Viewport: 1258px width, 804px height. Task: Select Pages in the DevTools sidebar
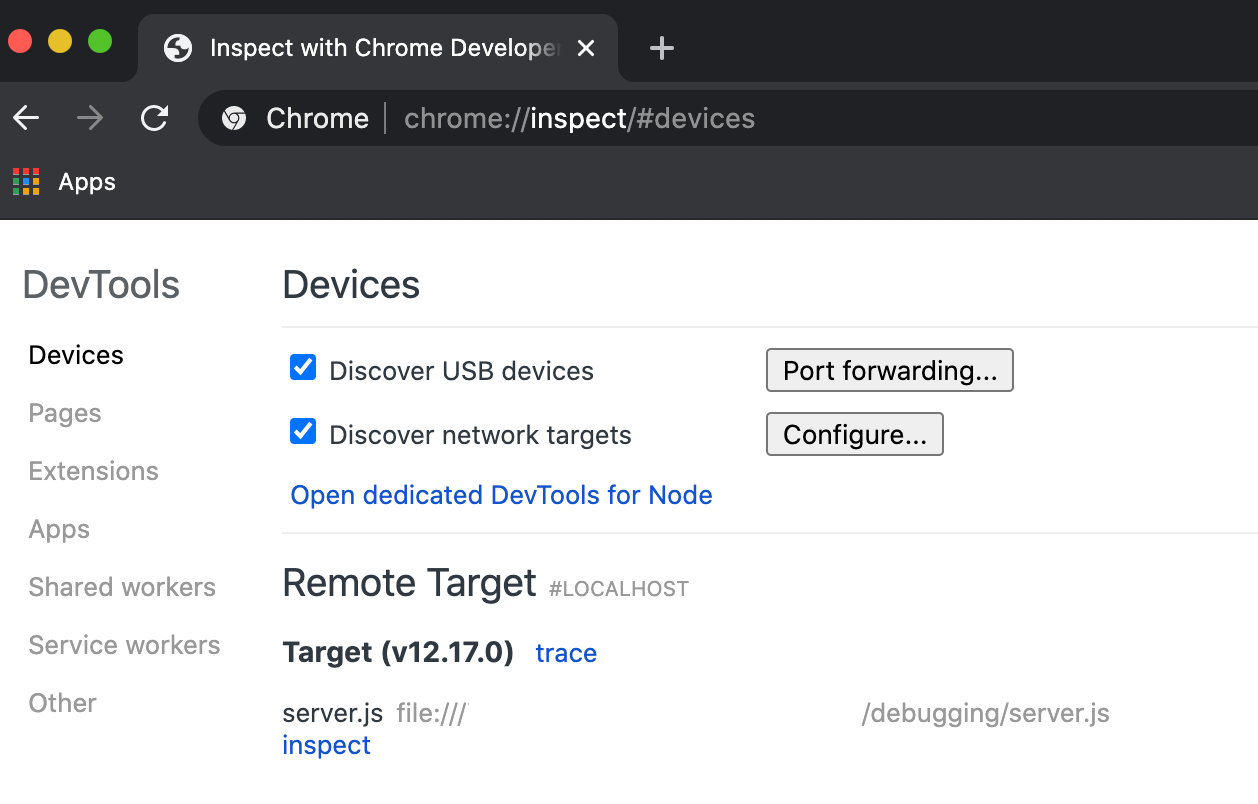point(65,413)
